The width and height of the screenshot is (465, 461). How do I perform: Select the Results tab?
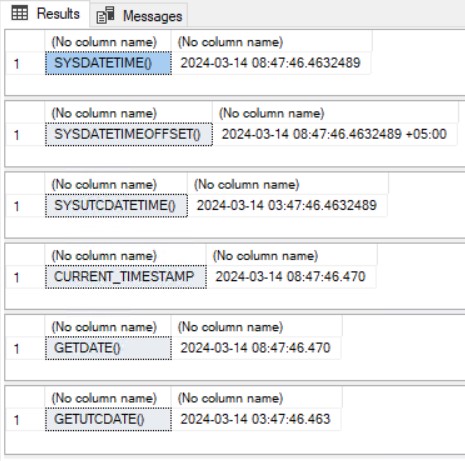click(x=45, y=13)
